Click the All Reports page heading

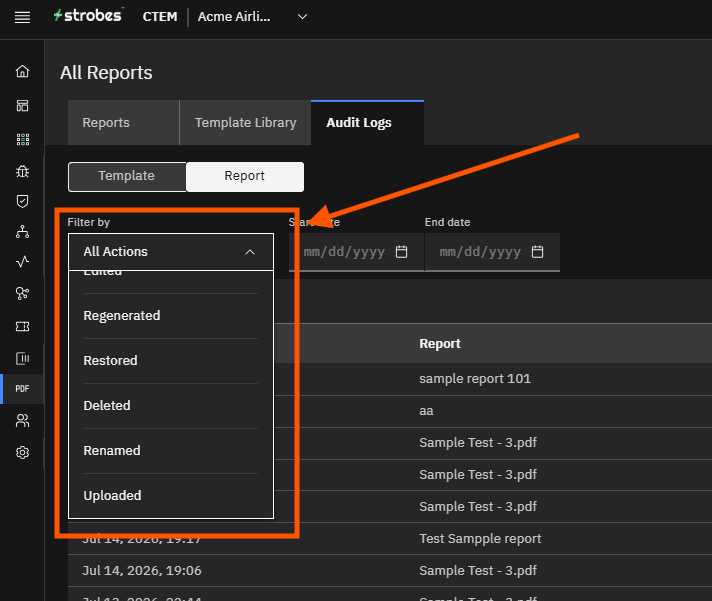click(106, 73)
